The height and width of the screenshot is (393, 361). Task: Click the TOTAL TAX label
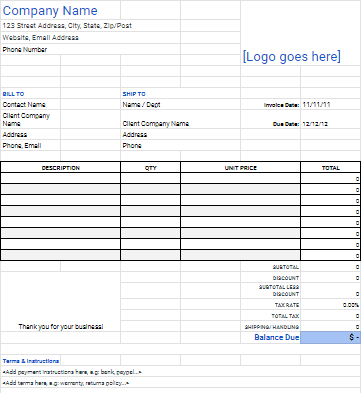285,316
